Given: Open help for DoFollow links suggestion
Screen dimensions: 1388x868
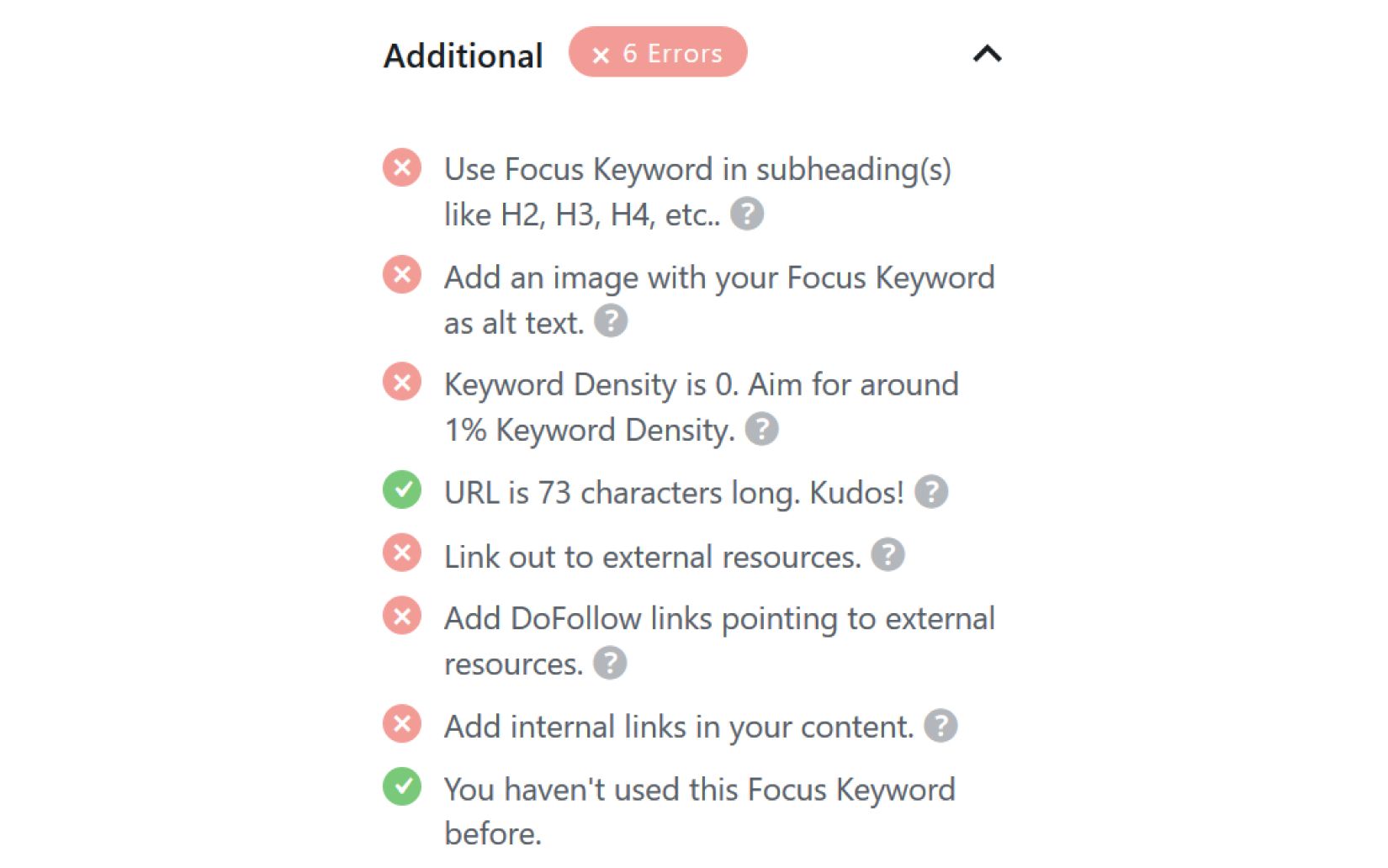Looking at the screenshot, I should click(609, 664).
